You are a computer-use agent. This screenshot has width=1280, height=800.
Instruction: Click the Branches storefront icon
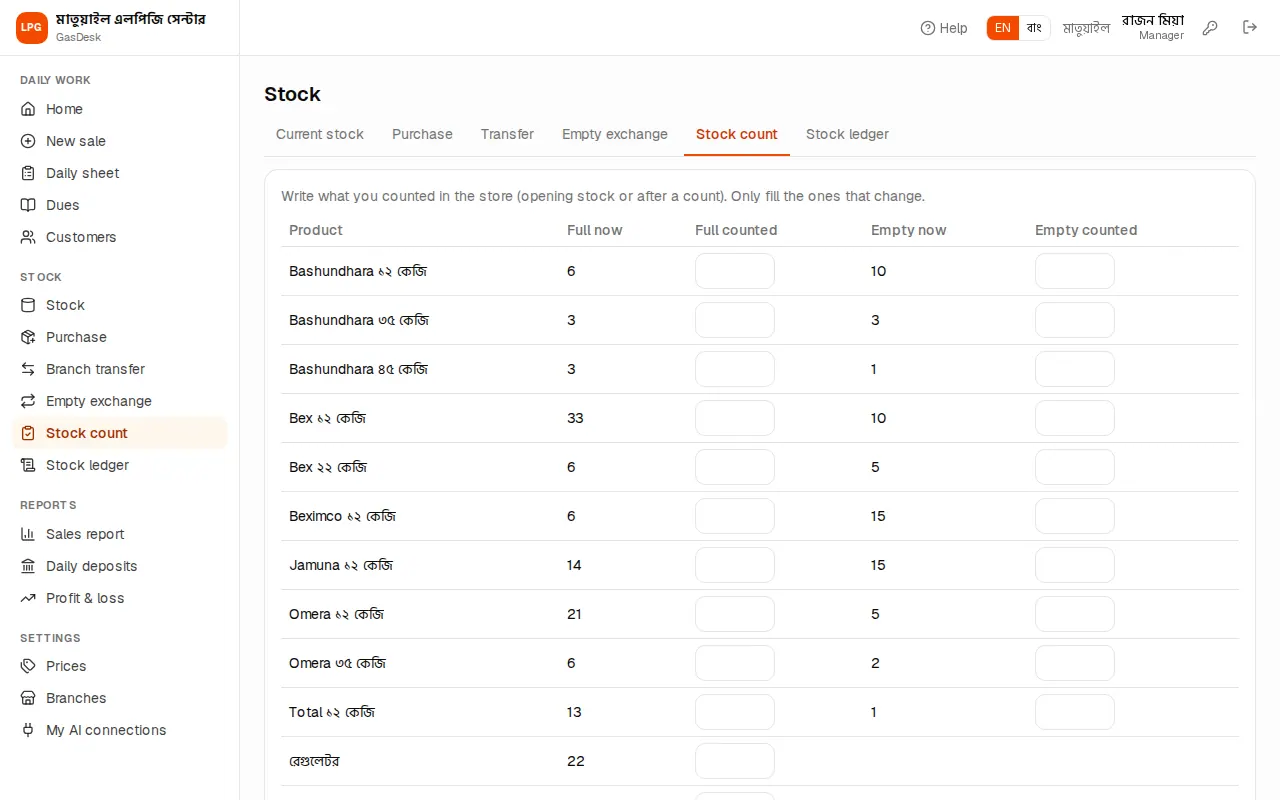click(x=28, y=698)
